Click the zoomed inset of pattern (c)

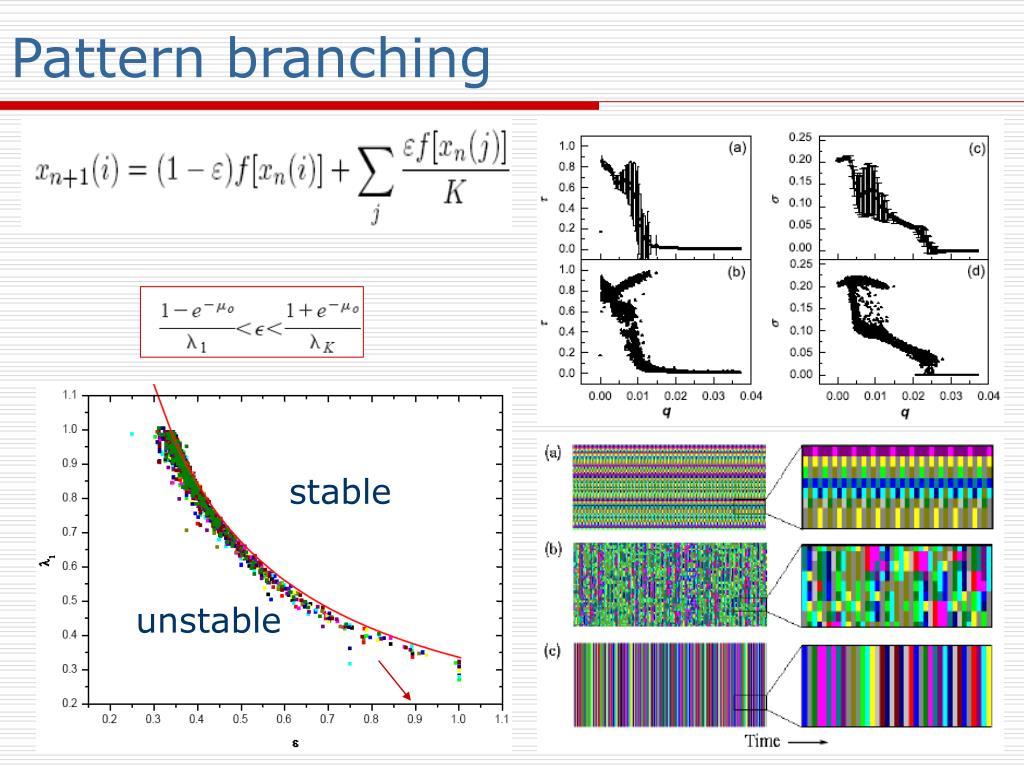pos(897,686)
